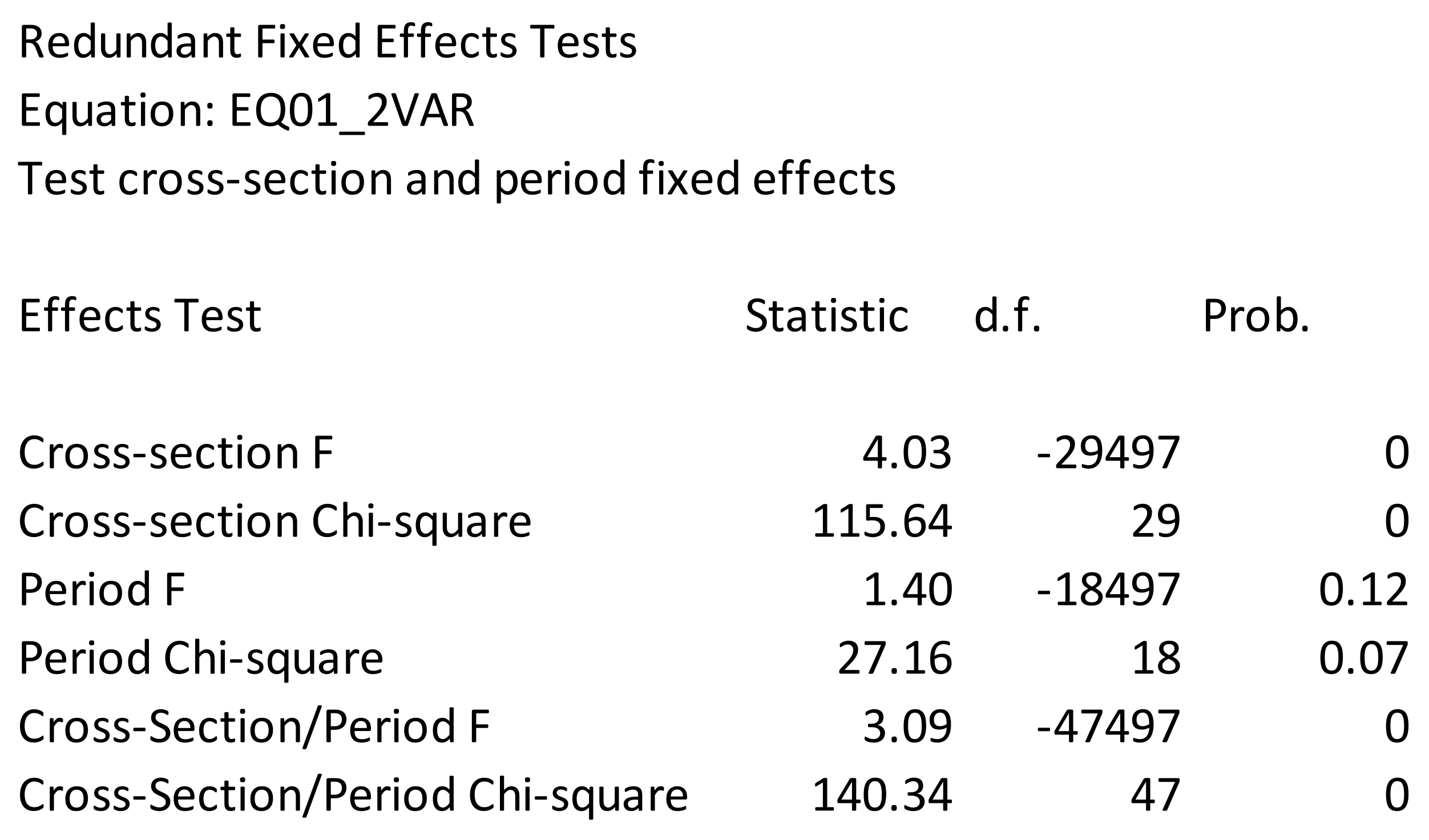The width and height of the screenshot is (1429, 840).
Task: Click the statistic value 140.34
Action: [x=882, y=795]
